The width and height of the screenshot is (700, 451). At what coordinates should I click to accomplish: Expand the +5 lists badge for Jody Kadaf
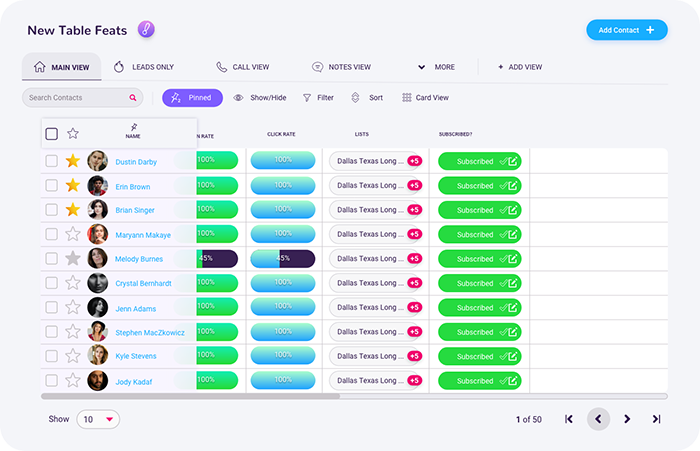415,380
